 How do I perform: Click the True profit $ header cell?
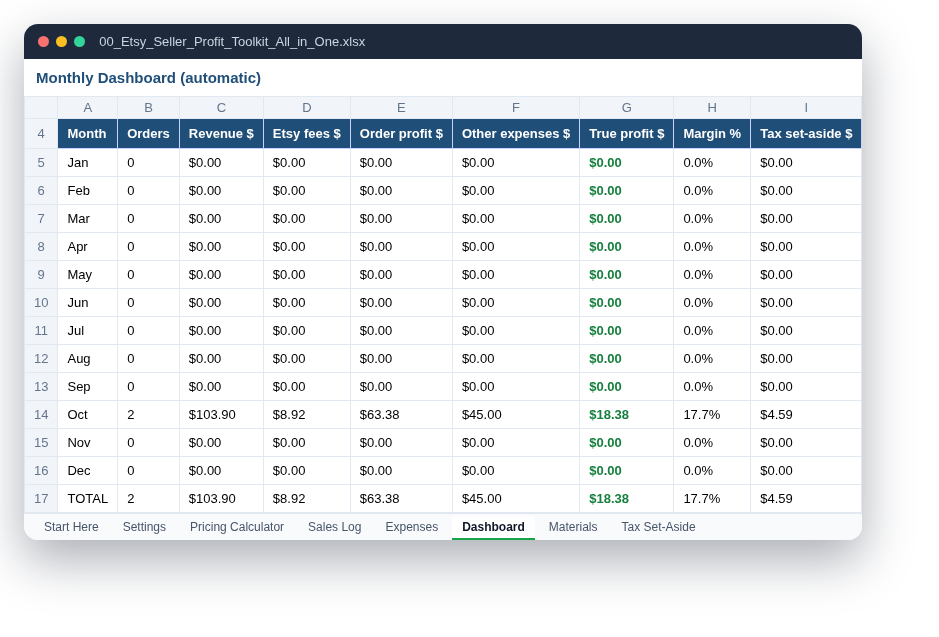(x=626, y=134)
